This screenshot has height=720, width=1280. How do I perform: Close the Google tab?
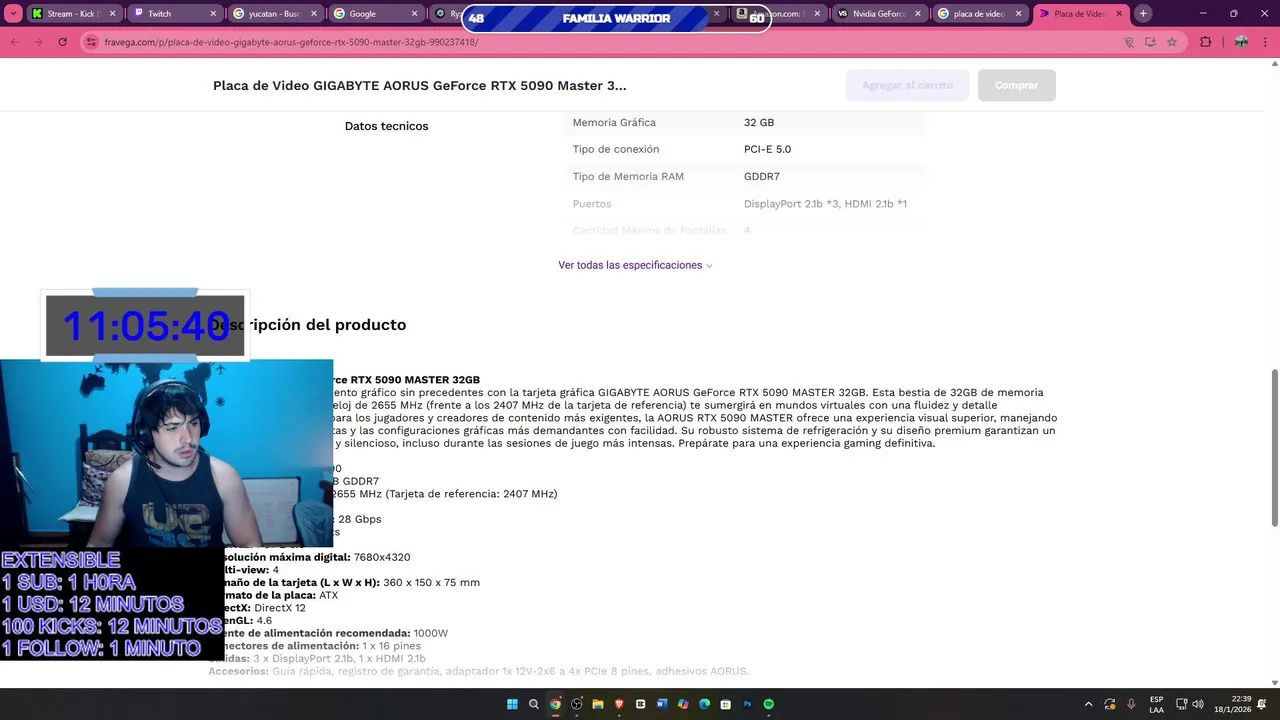coord(413,14)
